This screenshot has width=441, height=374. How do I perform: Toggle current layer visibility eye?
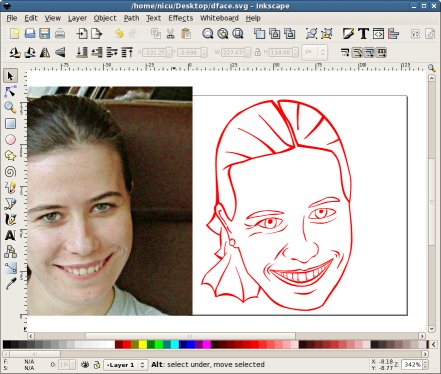[85, 365]
